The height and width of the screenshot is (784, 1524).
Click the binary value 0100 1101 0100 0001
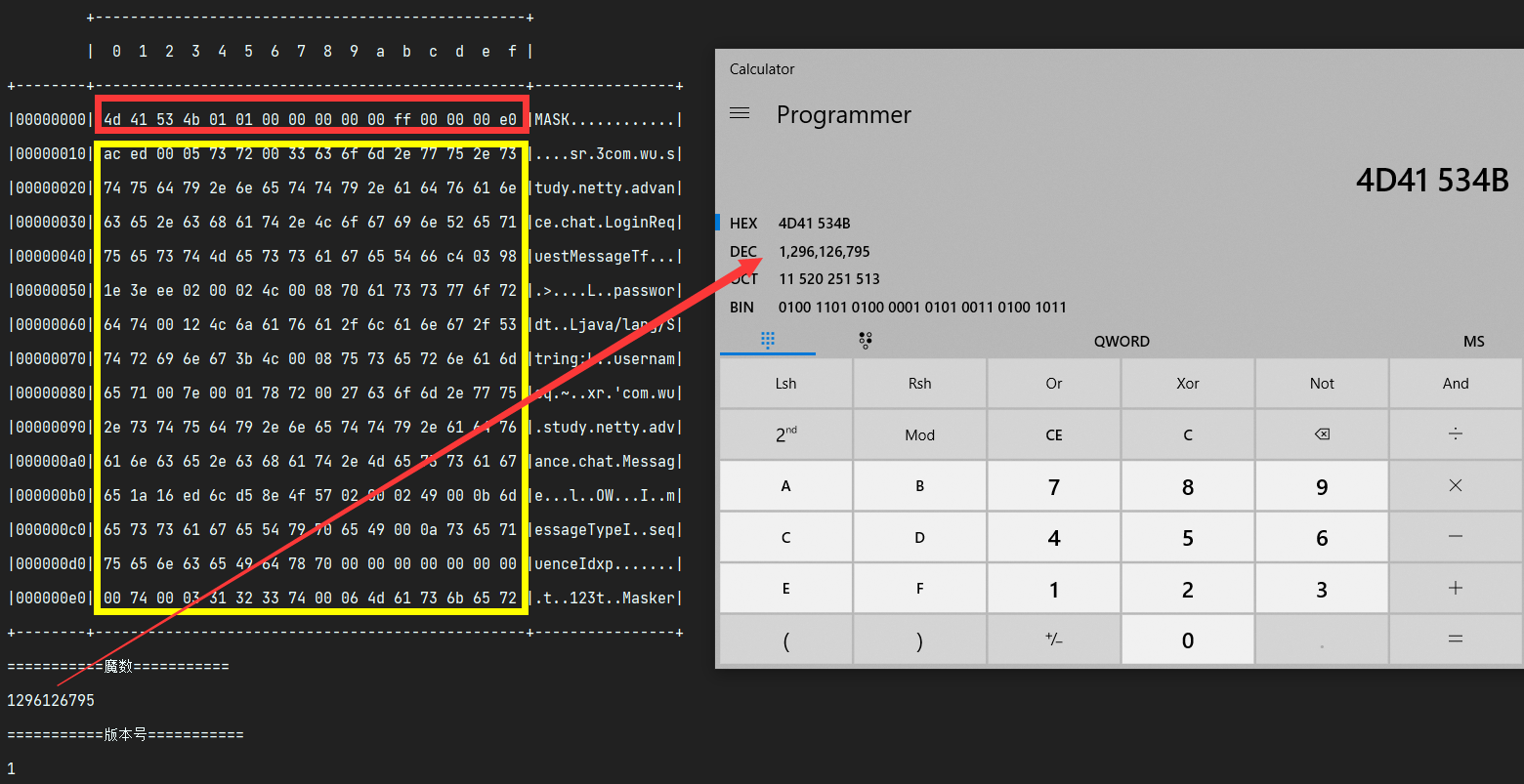point(922,307)
